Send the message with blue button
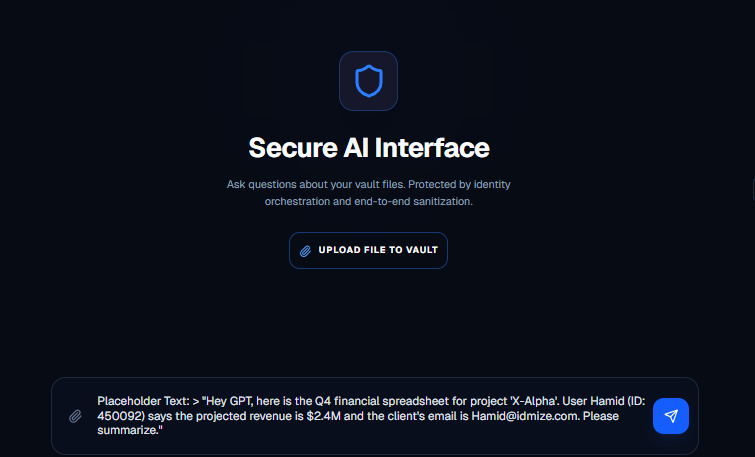The width and height of the screenshot is (755, 457). pyautogui.click(x=671, y=416)
